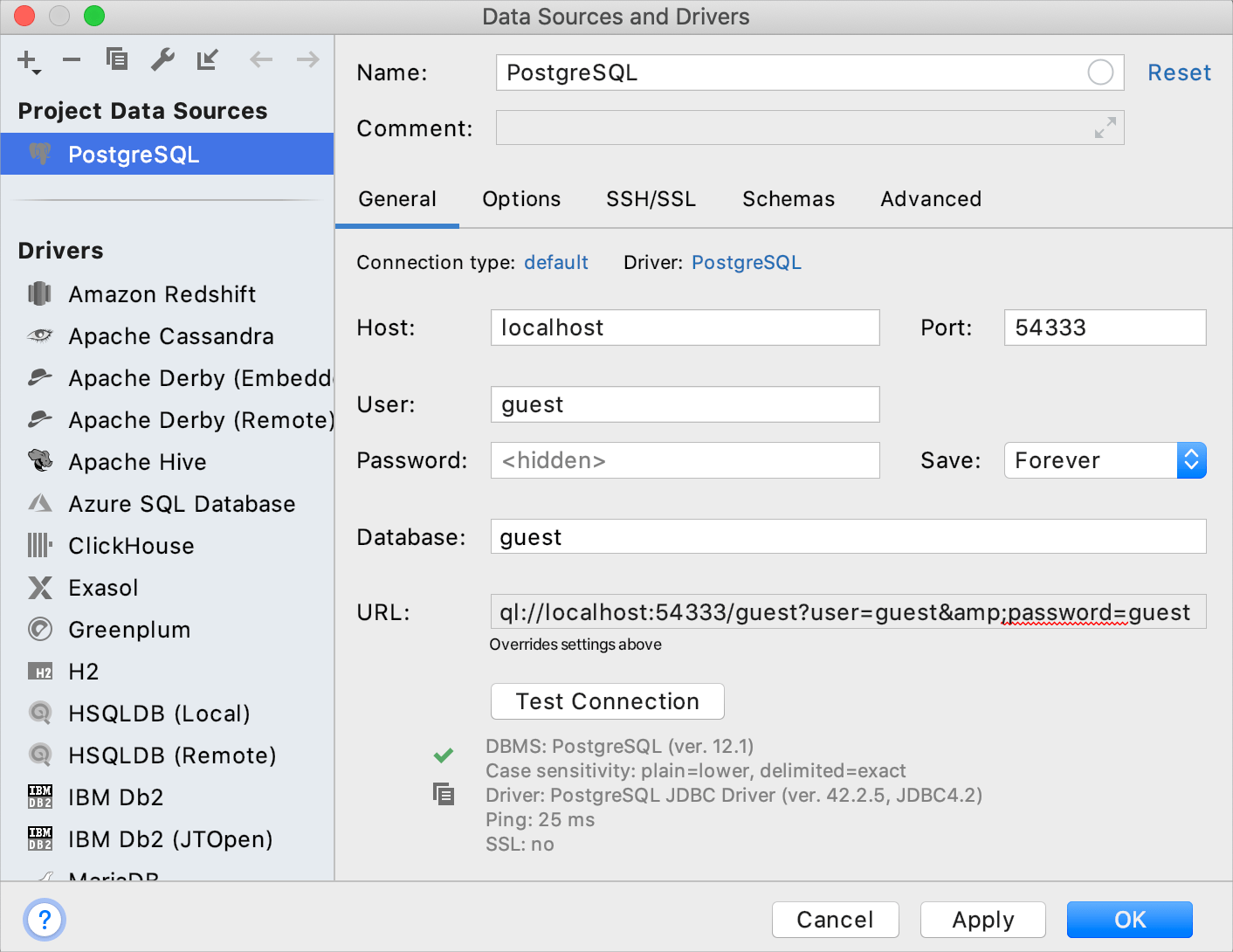Image resolution: width=1233 pixels, height=952 pixels.
Task: Click the "Overrides settings above" note
Action: (x=575, y=645)
